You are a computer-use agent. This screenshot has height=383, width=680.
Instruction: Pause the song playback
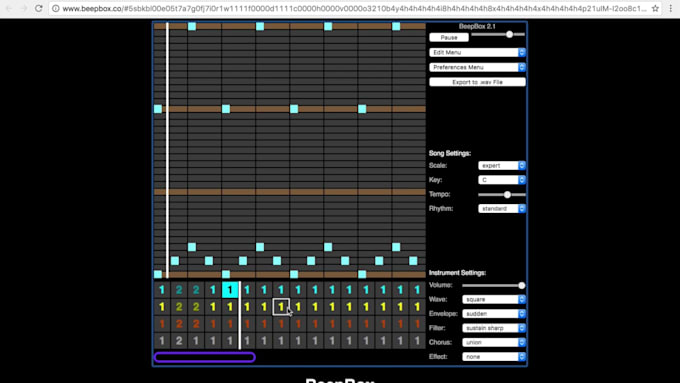pos(449,37)
